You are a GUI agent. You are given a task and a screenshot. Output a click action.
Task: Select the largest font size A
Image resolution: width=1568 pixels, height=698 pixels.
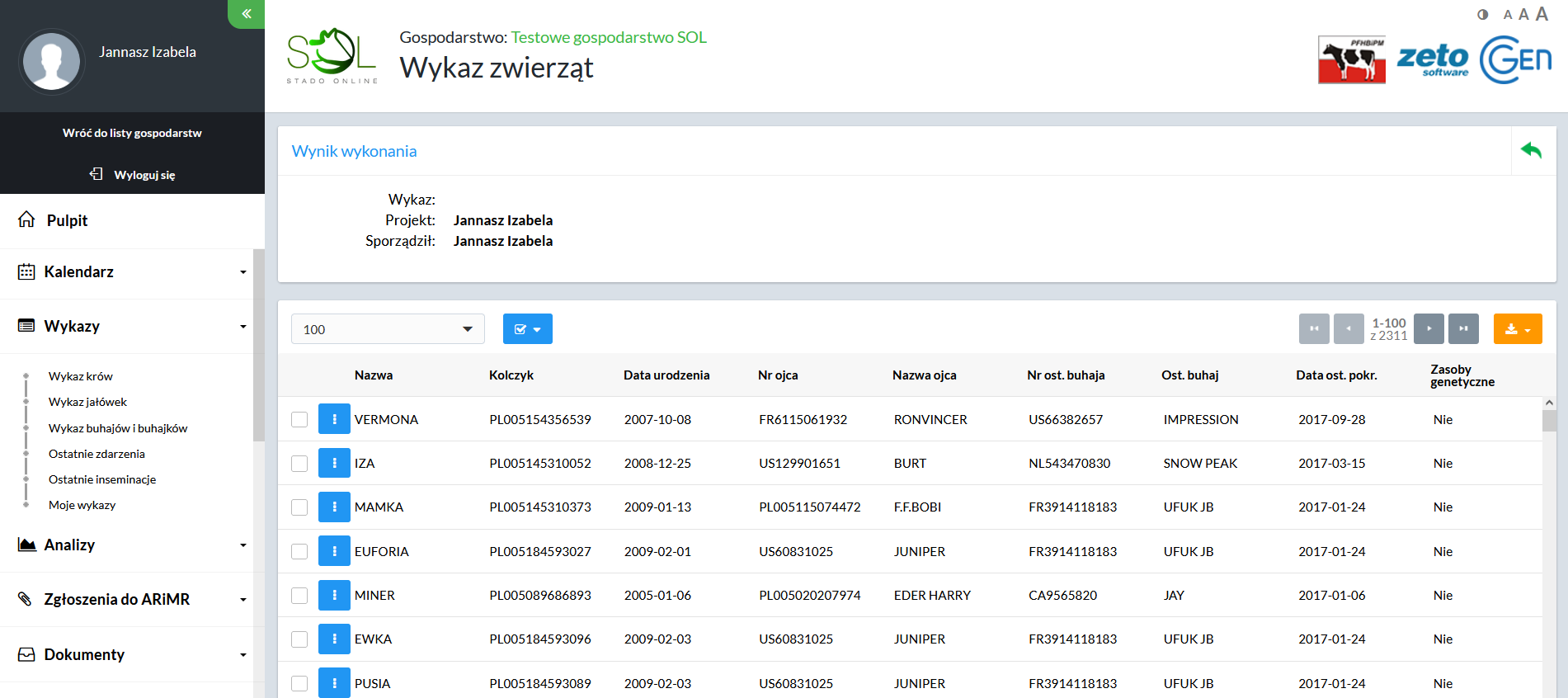click(1542, 14)
